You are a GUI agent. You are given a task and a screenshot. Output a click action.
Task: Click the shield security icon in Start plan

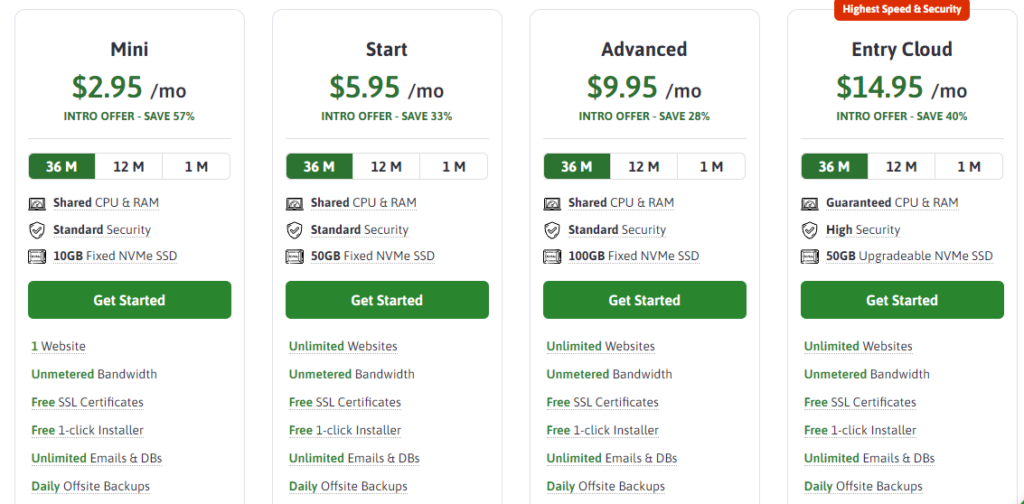tap(295, 230)
